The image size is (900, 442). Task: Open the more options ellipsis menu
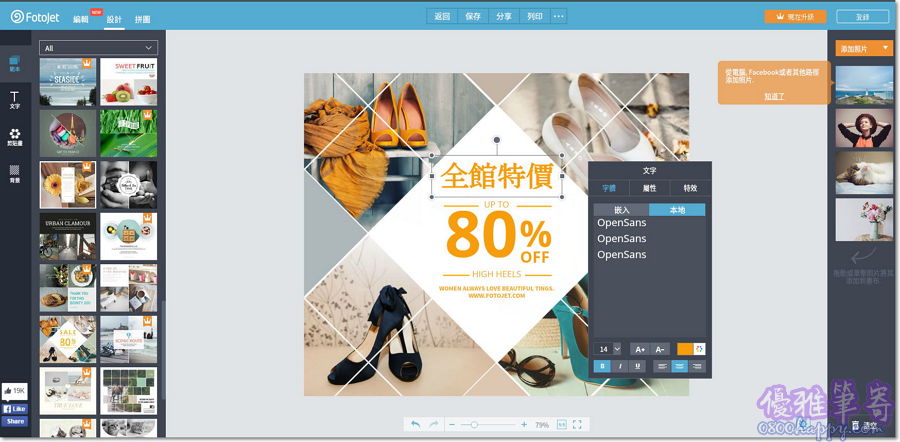[558, 16]
